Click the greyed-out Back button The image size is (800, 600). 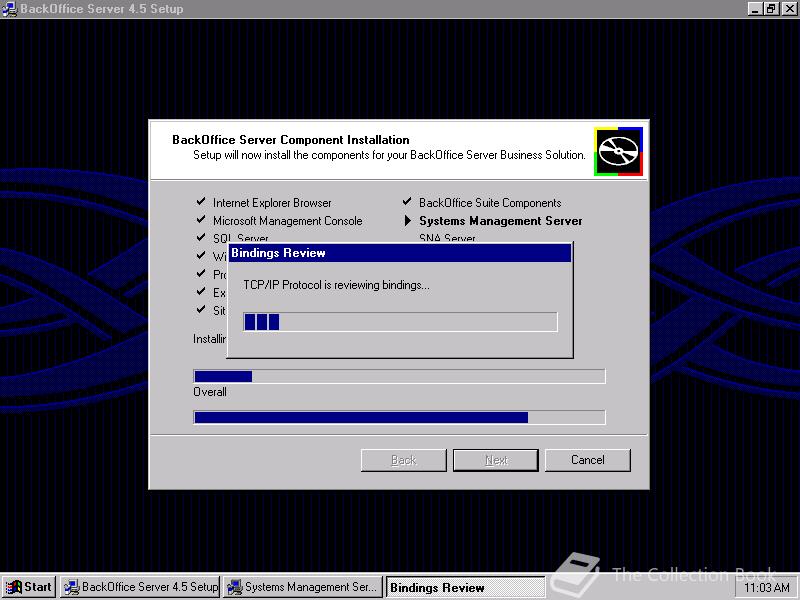pos(404,460)
